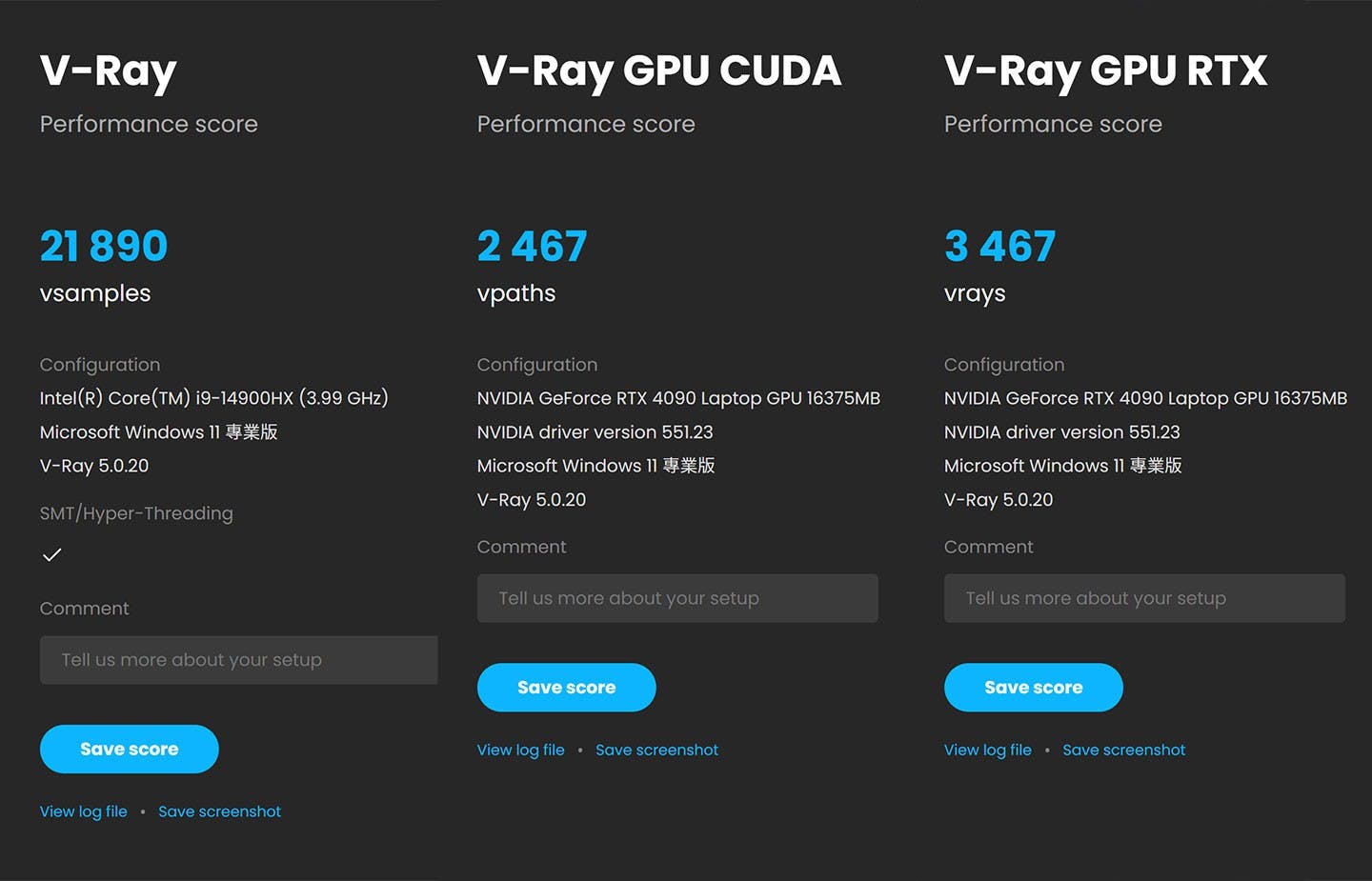Viewport: 1372px width, 881px height.
Task: Click comment field in GPU CUDA column
Action: (677, 598)
